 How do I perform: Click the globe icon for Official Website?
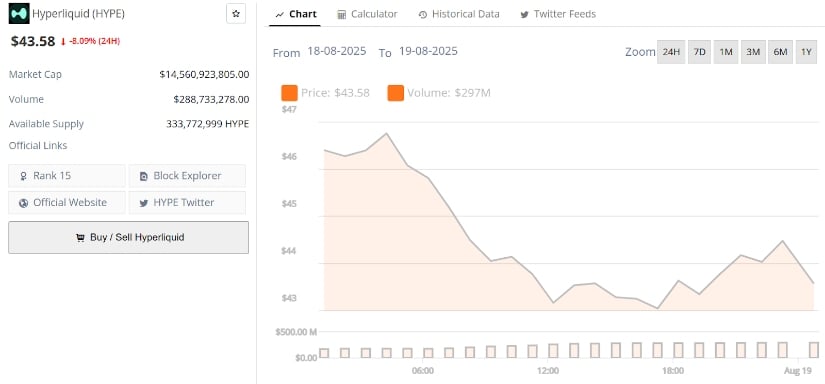23,203
